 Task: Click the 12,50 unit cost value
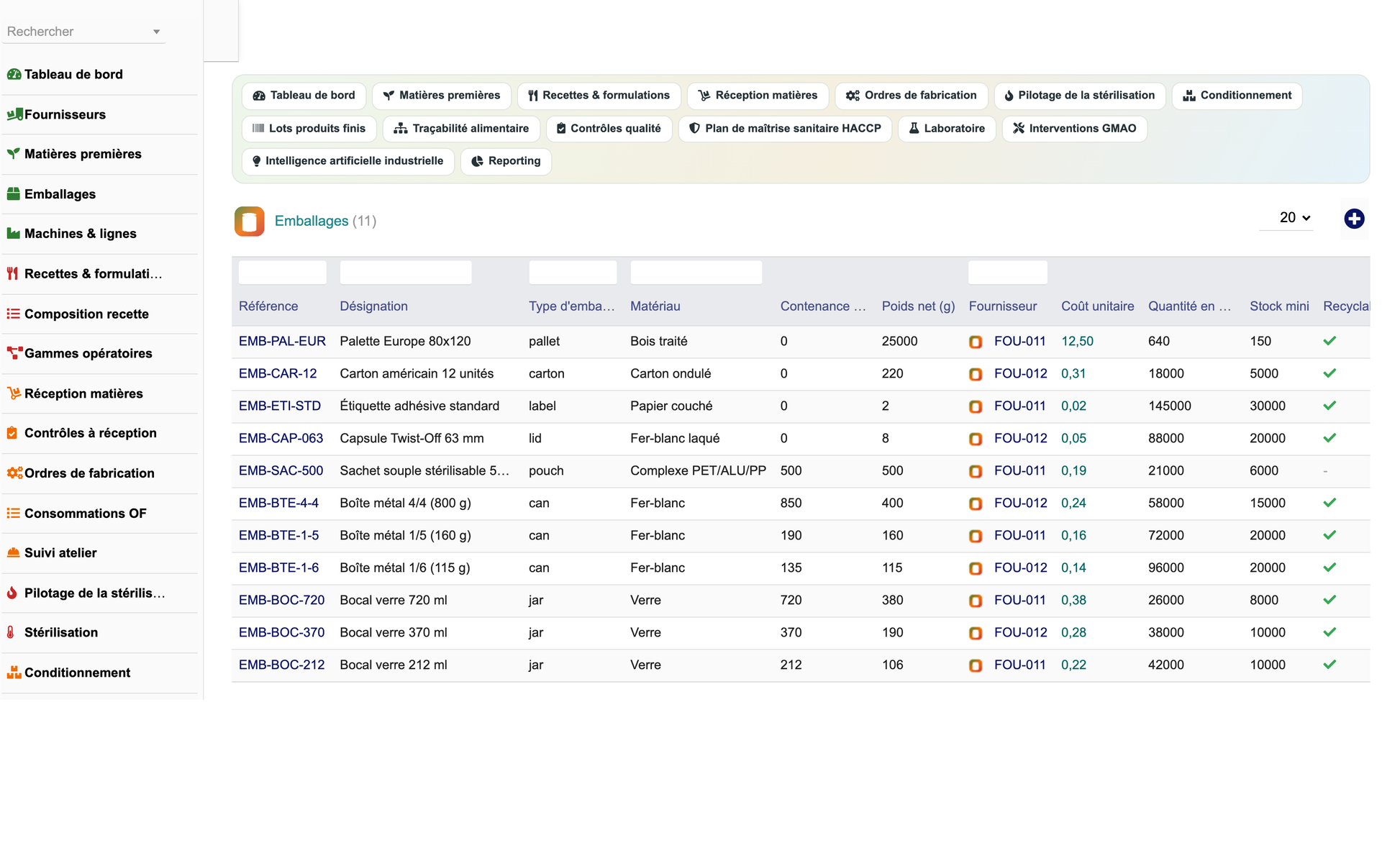pyautogui.click(x=1077, y=341)
